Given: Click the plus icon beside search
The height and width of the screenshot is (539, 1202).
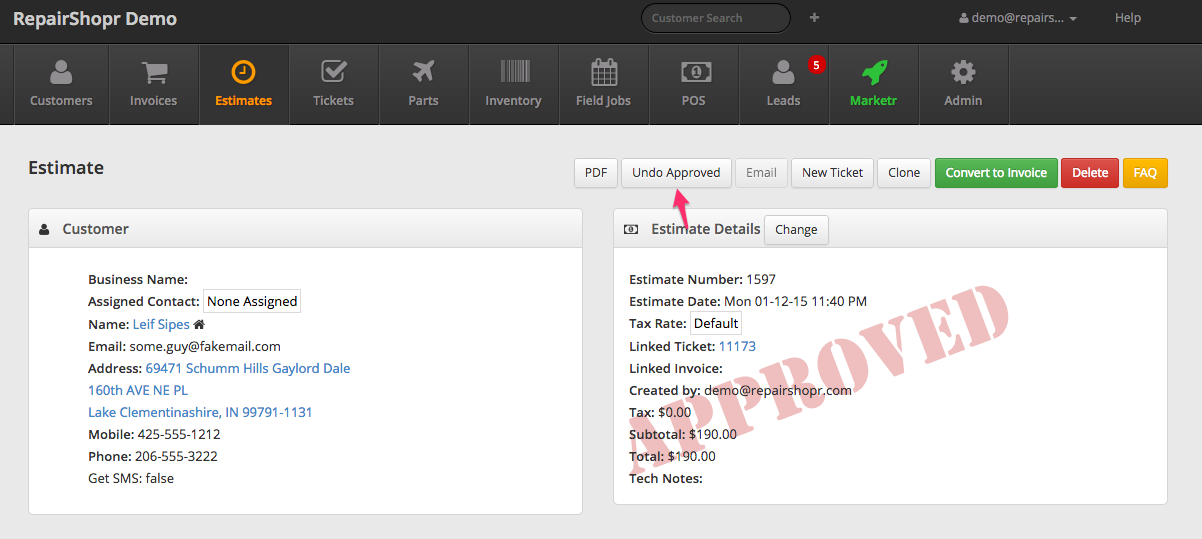Looking at the screenshot, I should [x=814, y=18].
